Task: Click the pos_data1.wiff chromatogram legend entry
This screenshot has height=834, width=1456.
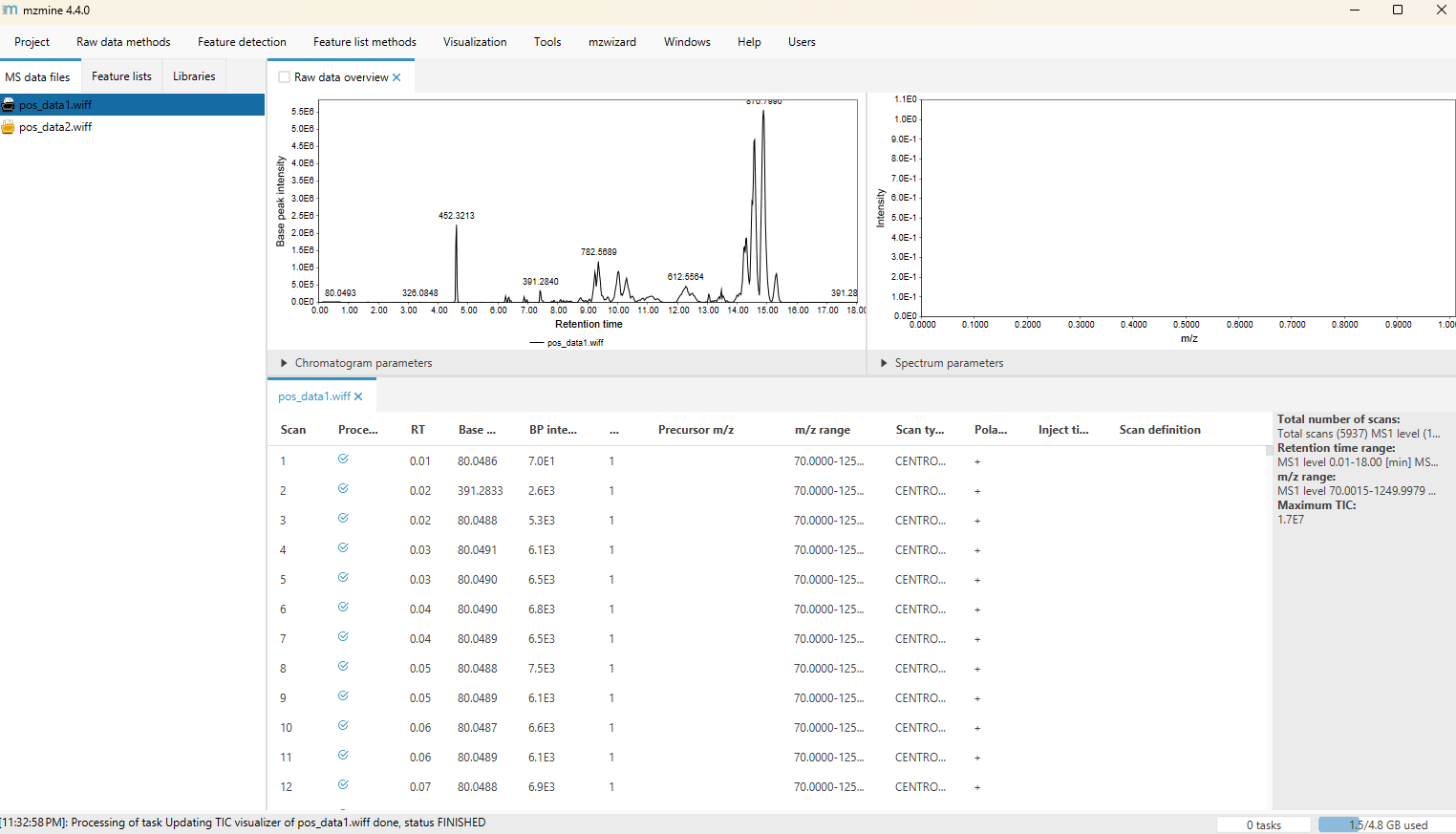Action: tap(567, 343)
